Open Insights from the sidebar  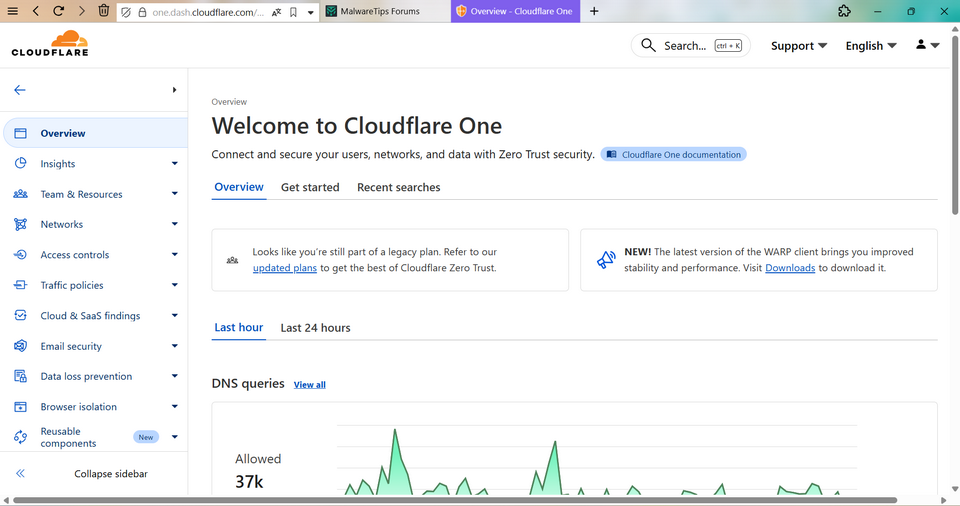pos(58,164)
